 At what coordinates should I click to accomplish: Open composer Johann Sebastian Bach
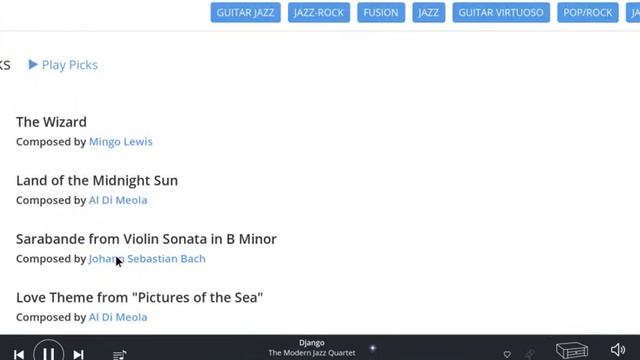(147, 259)
